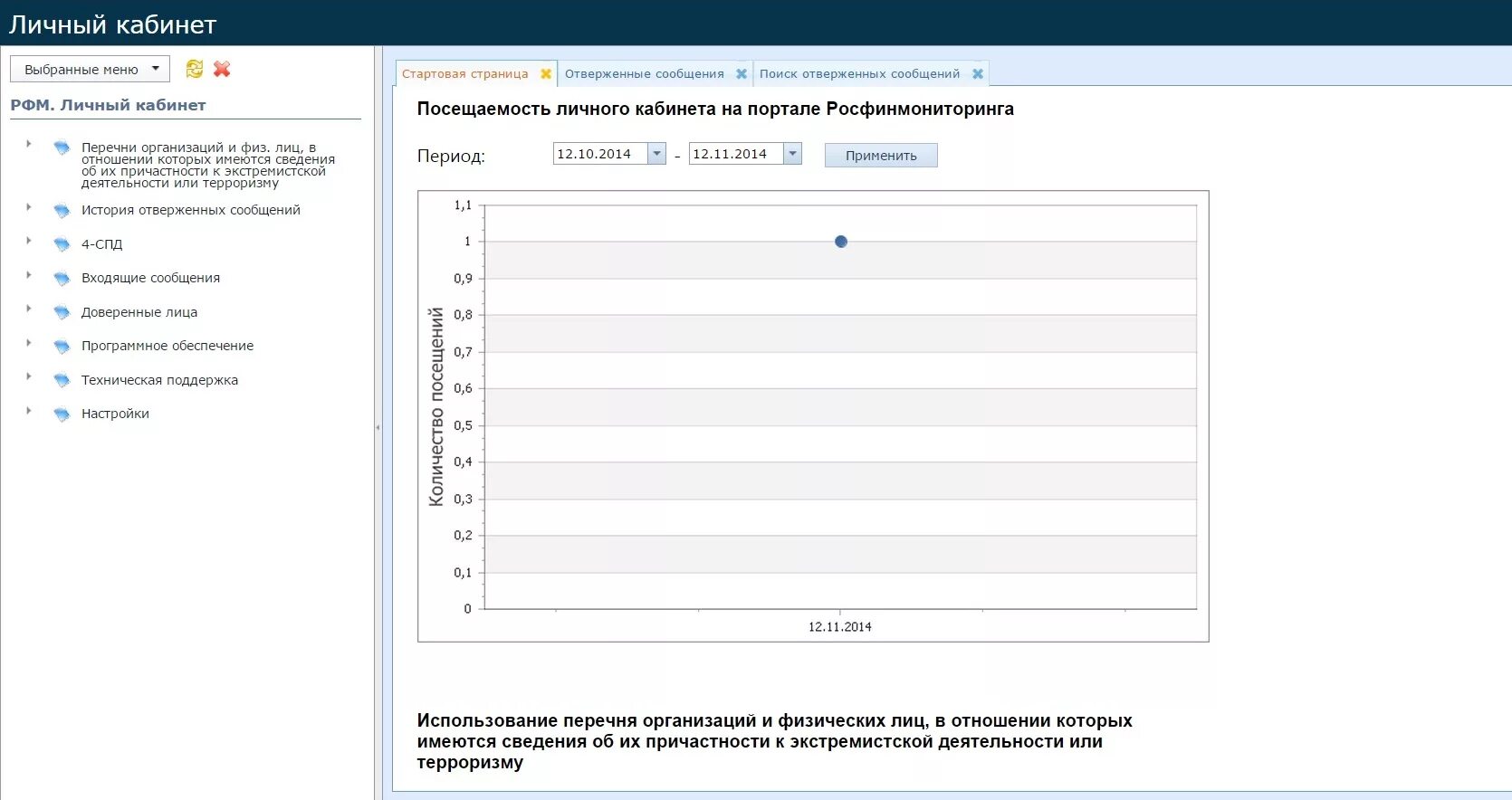Click the Личный кабинет page title
This screenshot has width=1512, height=800.
click(x=113, y=24)
